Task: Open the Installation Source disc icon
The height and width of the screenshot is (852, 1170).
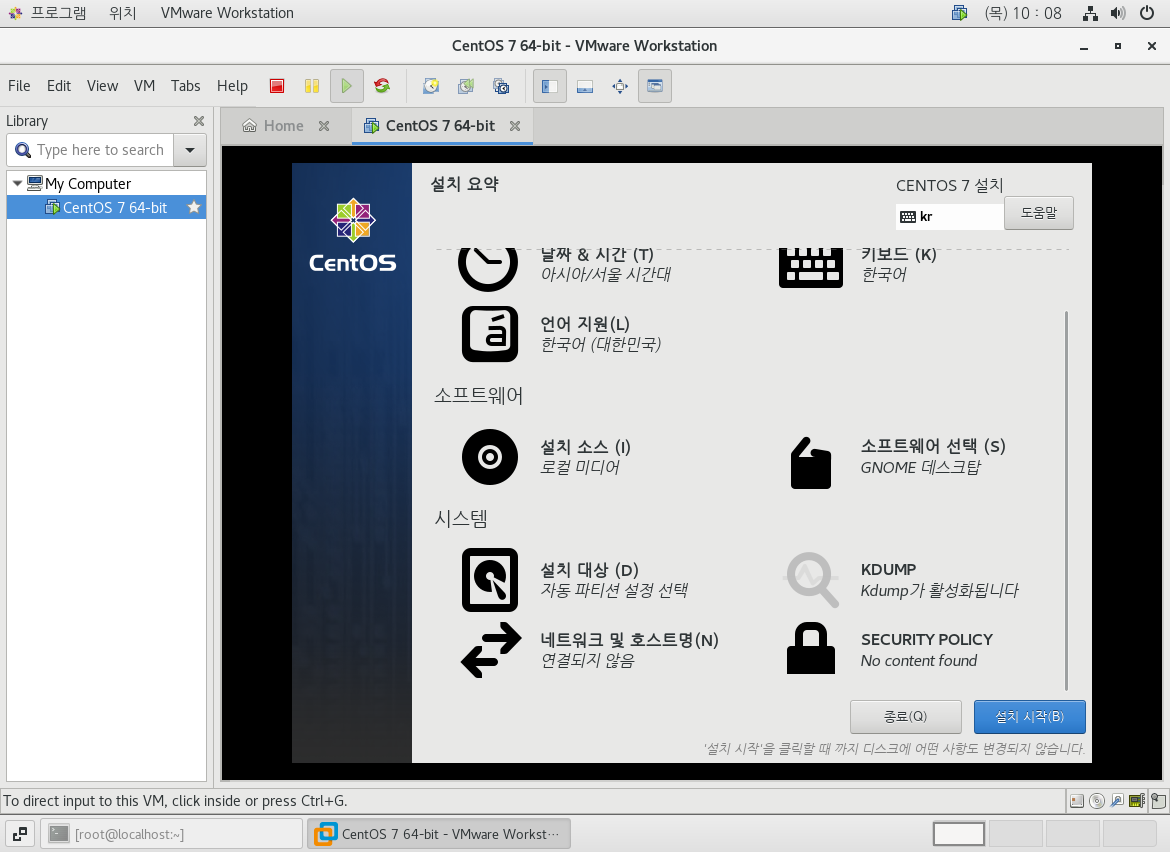Action: coord(489,457)
